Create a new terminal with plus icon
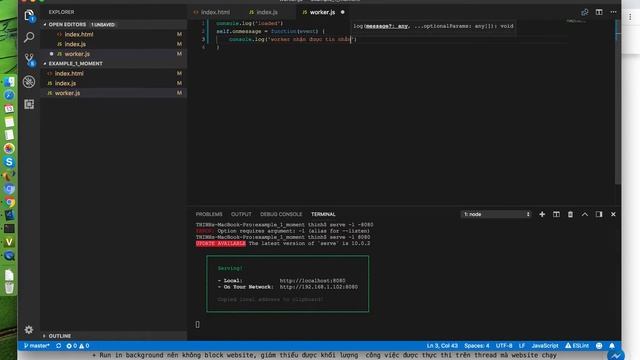640x360 pixels. [542, 214]
